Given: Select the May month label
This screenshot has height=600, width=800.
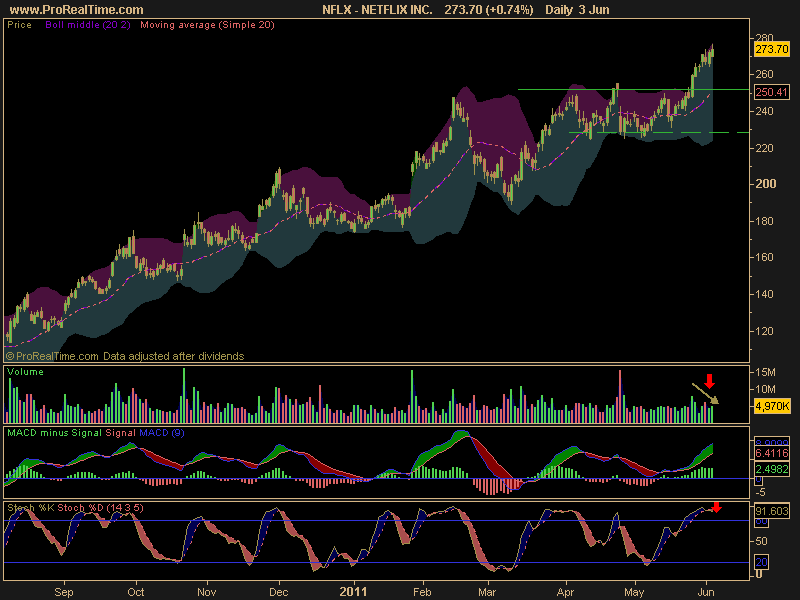Looking at the screenshot, I should point(634,592).
